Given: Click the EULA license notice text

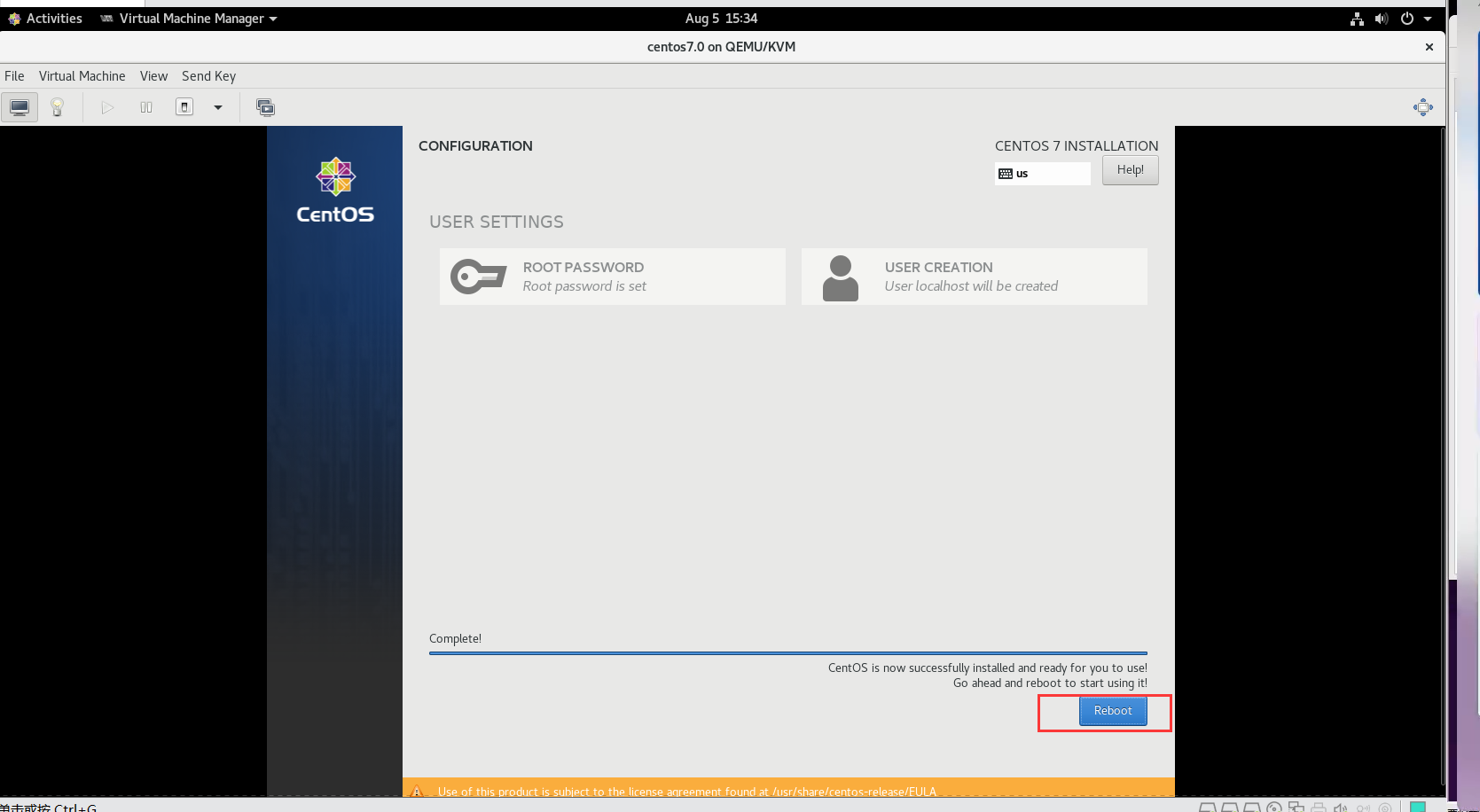Looking at the screenshot, I should point(687,792).
